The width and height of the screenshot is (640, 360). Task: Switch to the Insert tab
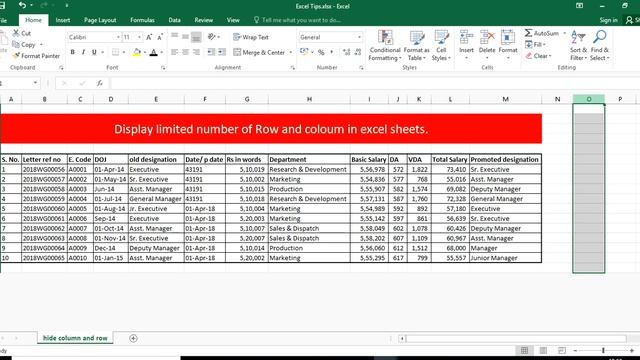62,20
